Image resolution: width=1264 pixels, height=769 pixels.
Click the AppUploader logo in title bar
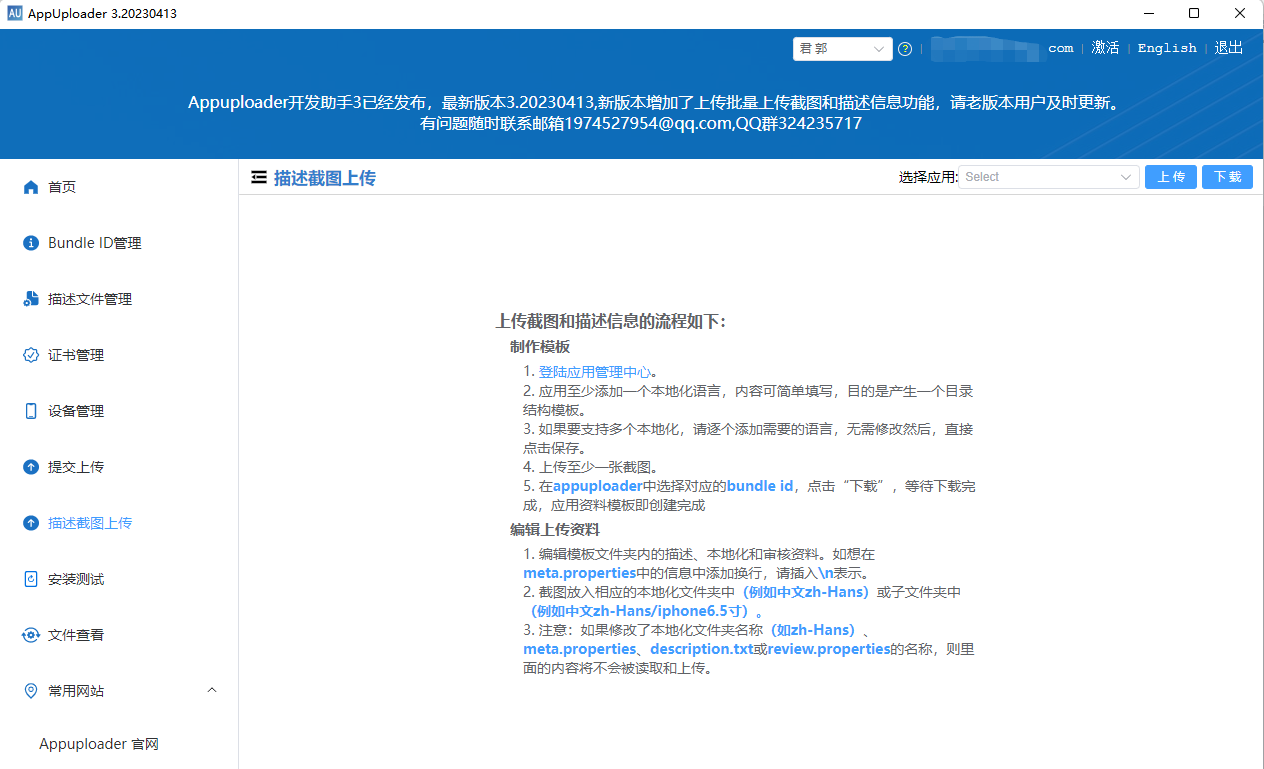tap(14, 13)
